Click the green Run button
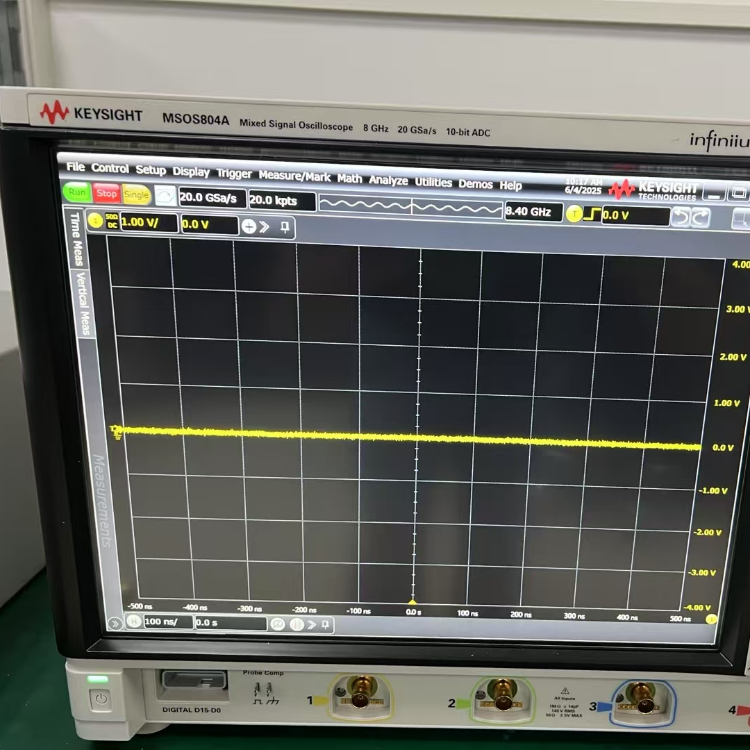This screenshot has height=750, width=750. pyautogui.click(x=77, y=192)
